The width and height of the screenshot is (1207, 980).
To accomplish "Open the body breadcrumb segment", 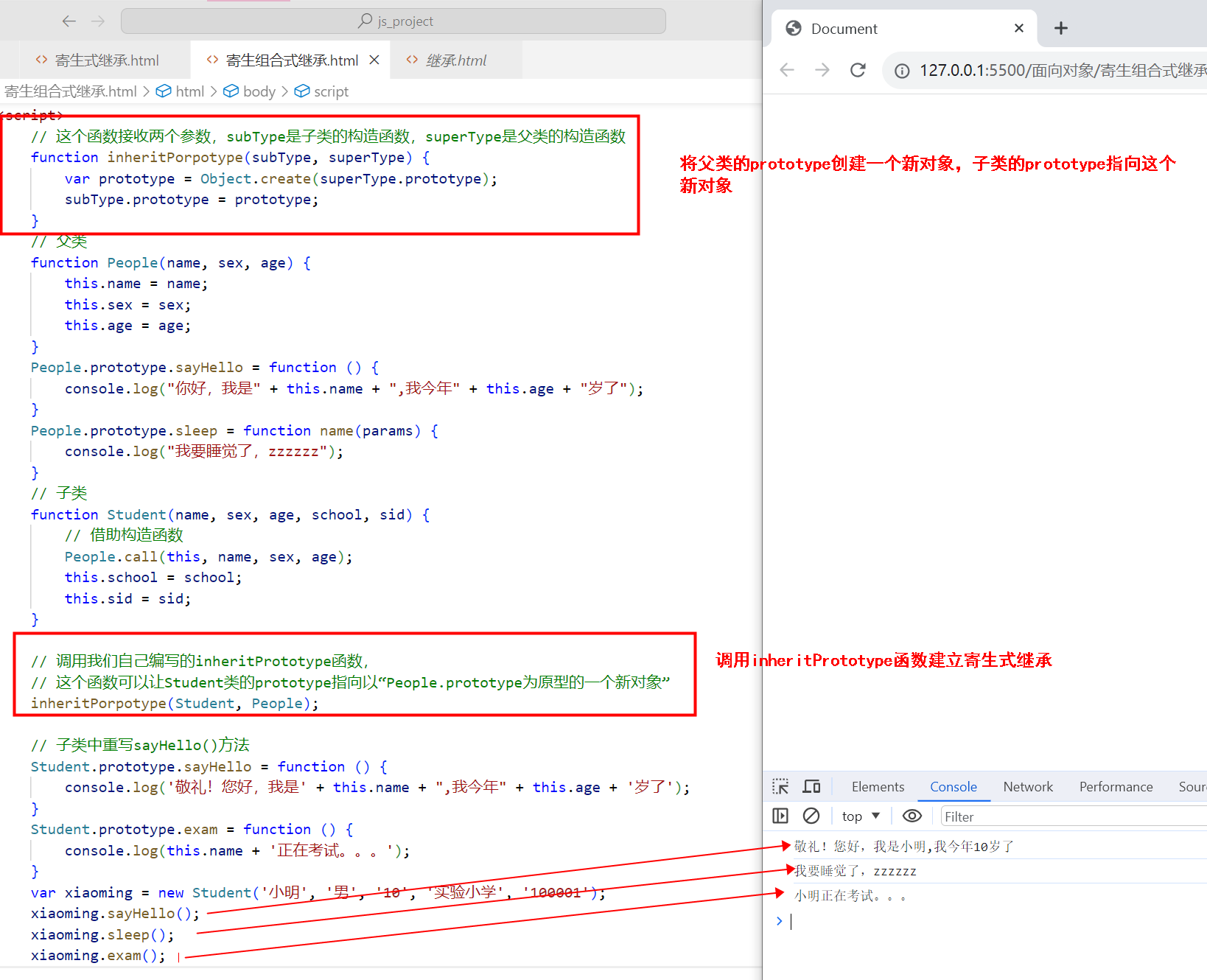I will (250, 91).
